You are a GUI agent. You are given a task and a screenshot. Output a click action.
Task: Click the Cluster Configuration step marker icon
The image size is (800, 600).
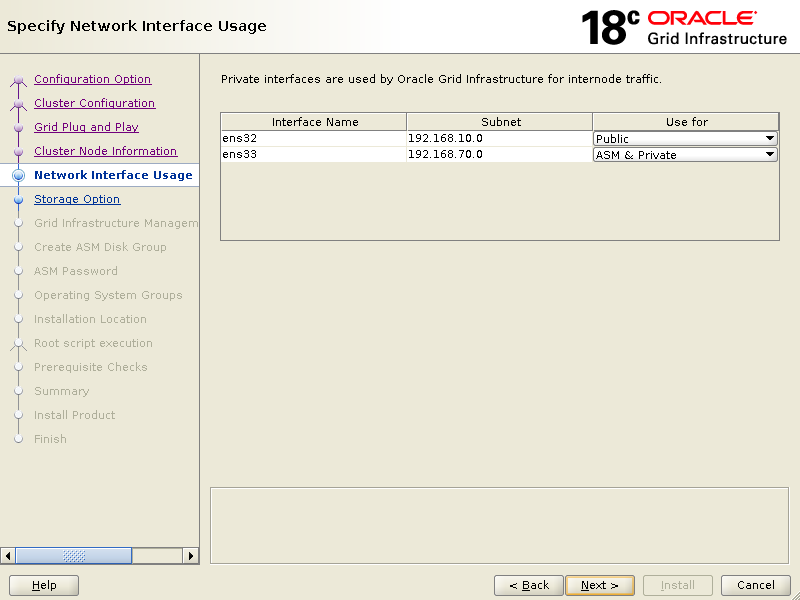click(18, 104)
